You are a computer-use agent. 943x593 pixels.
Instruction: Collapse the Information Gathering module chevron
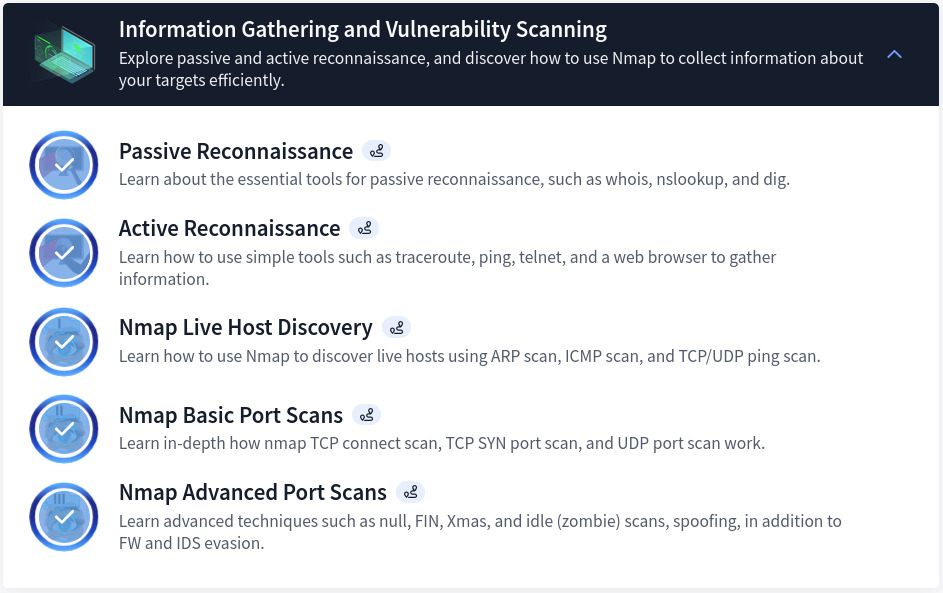(x=894, y=54)
